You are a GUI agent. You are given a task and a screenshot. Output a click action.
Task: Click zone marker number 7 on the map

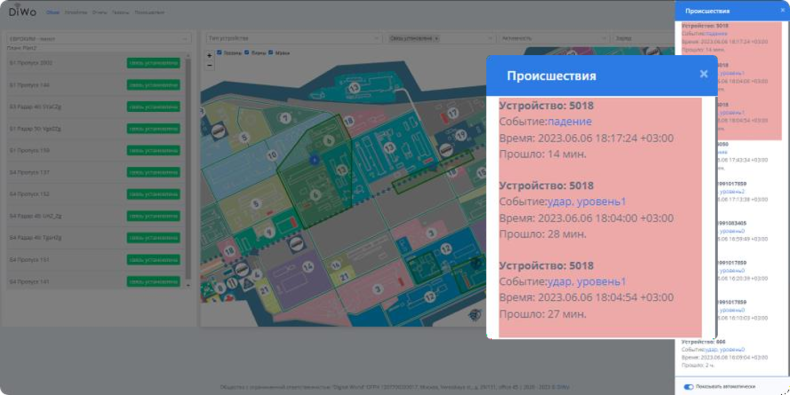click(x=286, y=118)
